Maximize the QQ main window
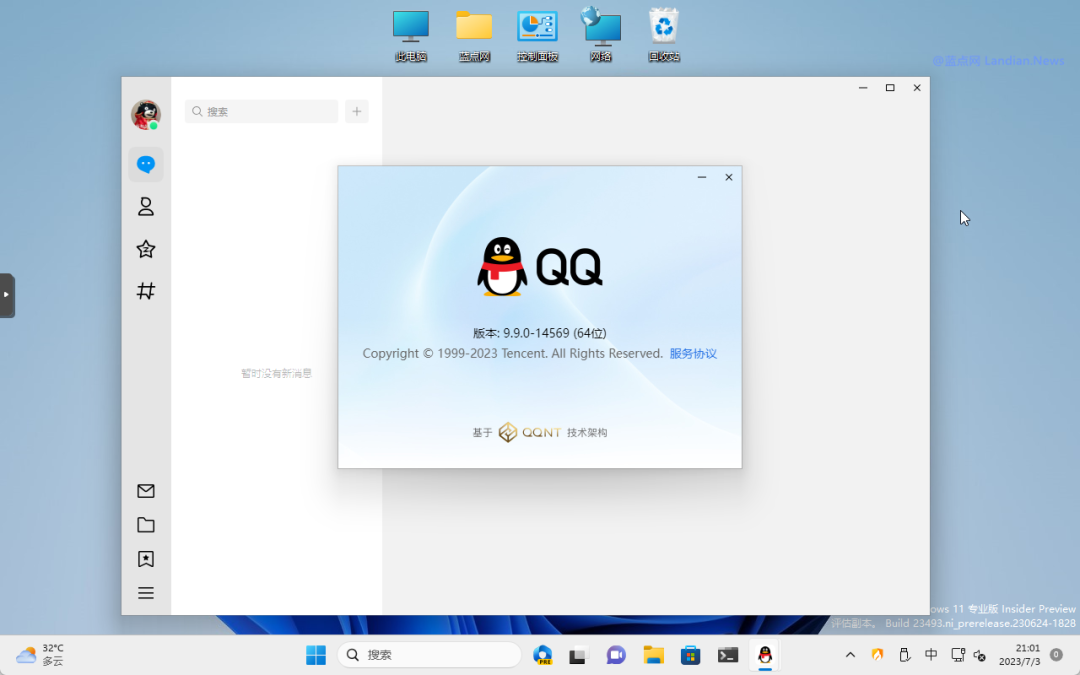The height and width of the screenshot is (675, 1080). pyautogui.click(x=890, y=87)
